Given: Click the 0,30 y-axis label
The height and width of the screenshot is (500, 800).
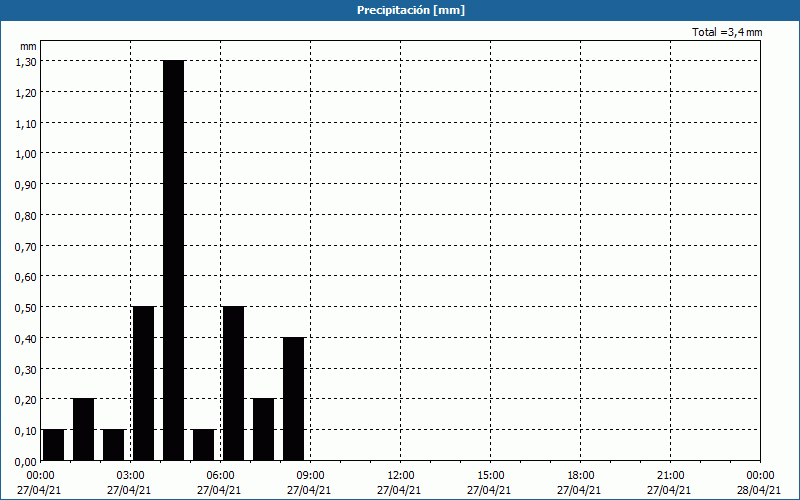Looking at the screenshot, I should [x=25, y=369].
